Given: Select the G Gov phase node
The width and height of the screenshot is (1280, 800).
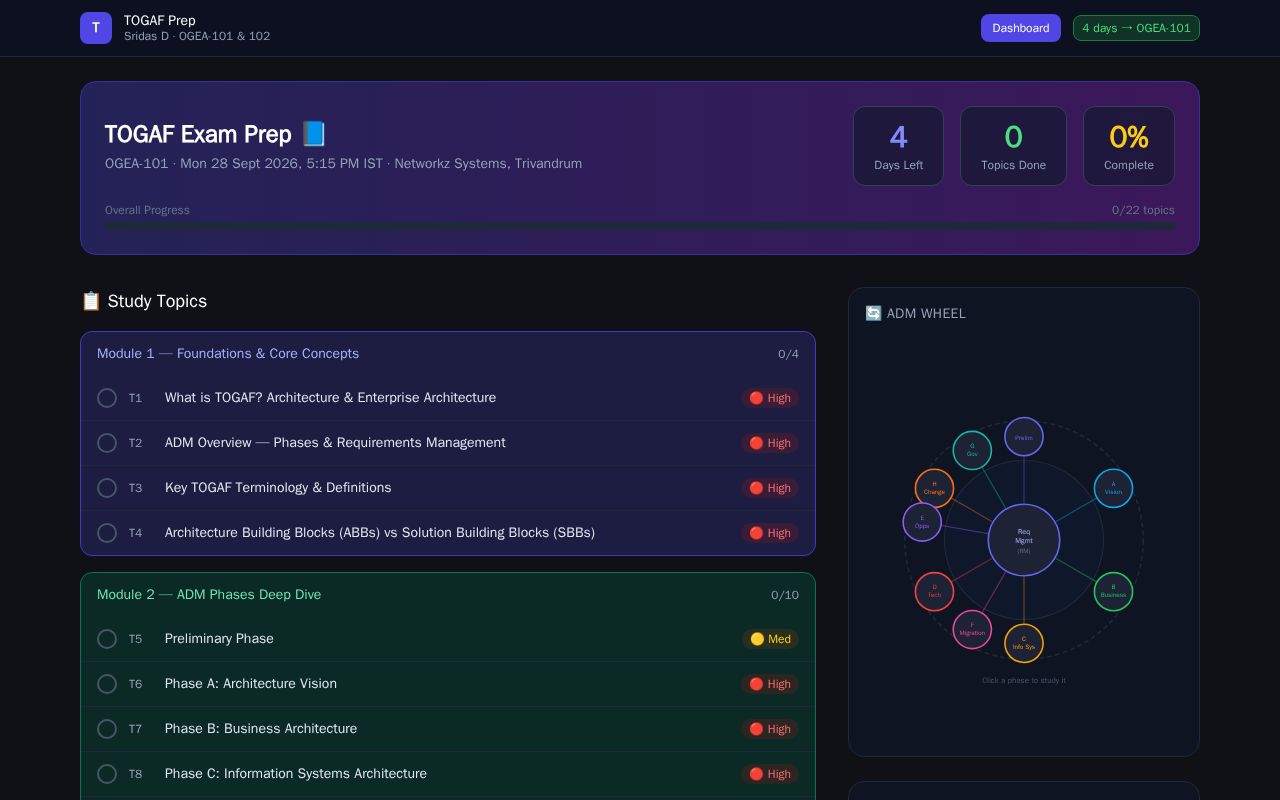Looking at the screenshot, I should pyautogui.click(x=972, y=450).
